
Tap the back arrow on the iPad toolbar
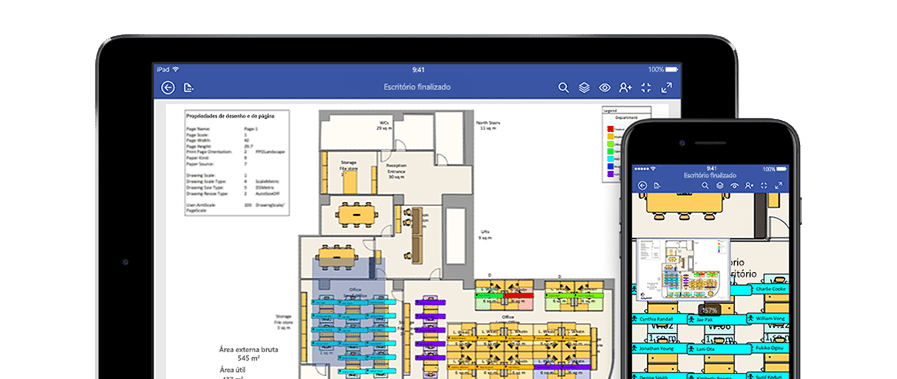(168, 87)
